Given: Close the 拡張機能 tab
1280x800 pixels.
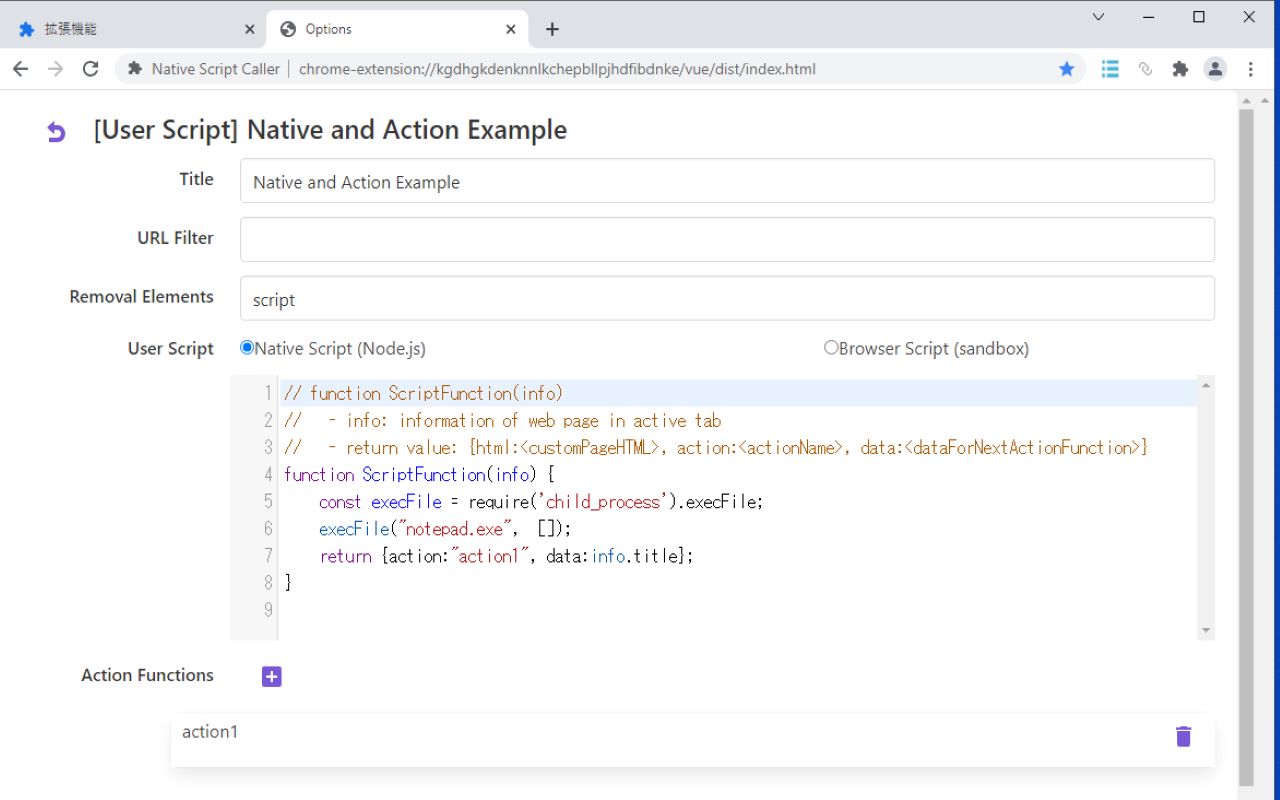Looking at the screenshot, I should [249, 29].
